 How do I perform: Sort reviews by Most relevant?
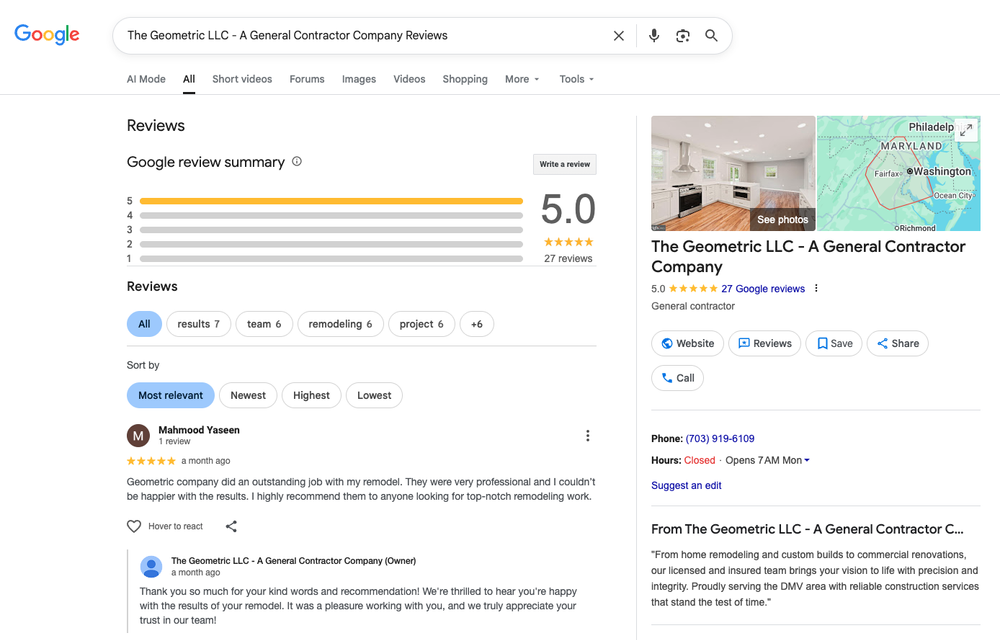click(x=170, y=395)
